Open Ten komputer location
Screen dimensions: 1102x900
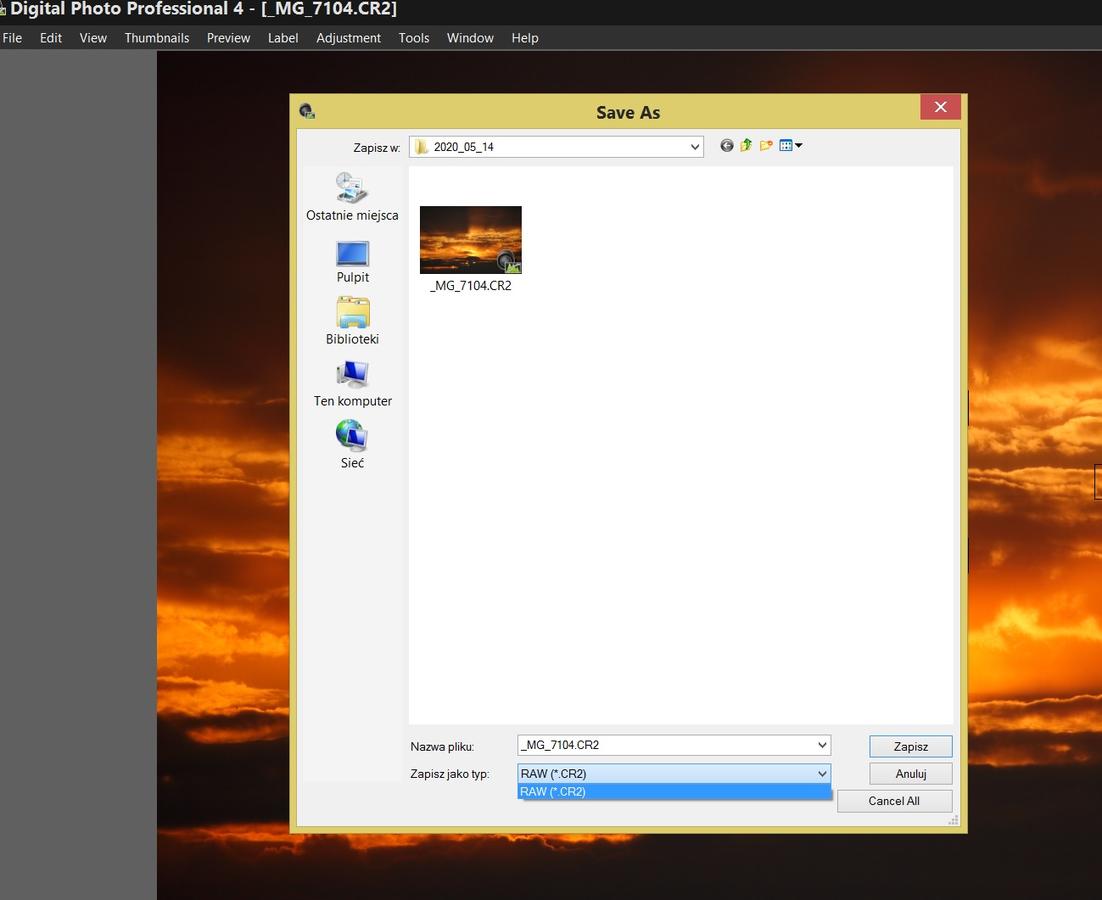coord(352,384)
